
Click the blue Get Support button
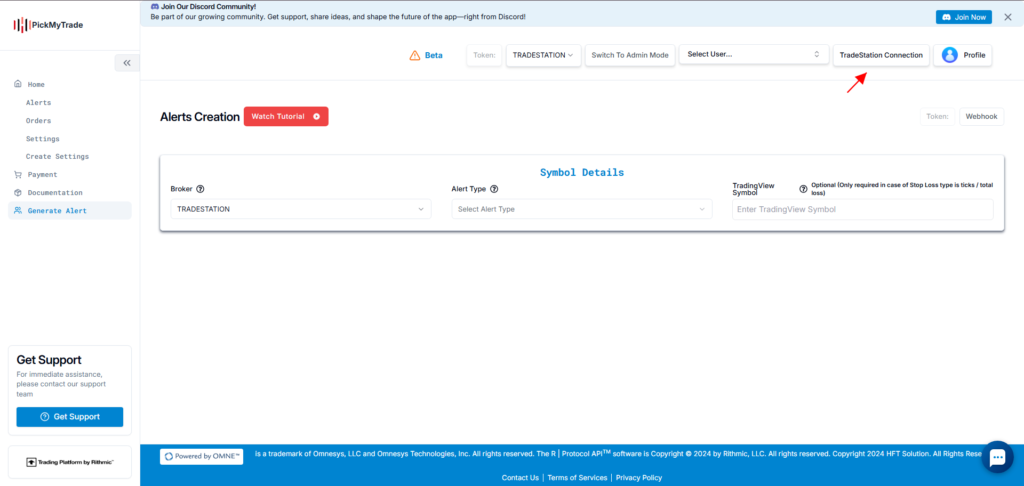coord(70,417)
